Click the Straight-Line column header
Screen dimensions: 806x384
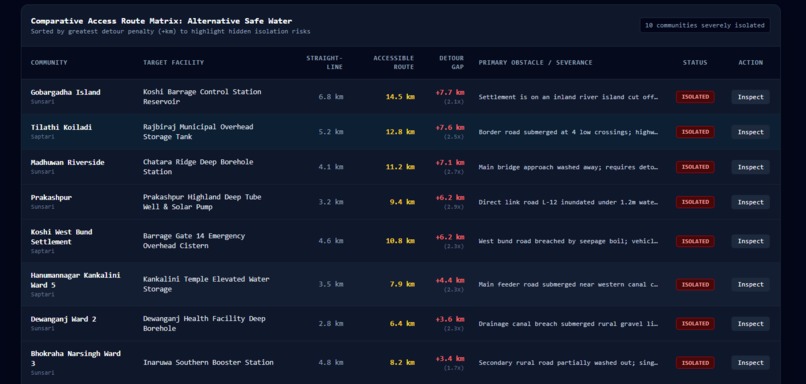[x=324, y=62]
